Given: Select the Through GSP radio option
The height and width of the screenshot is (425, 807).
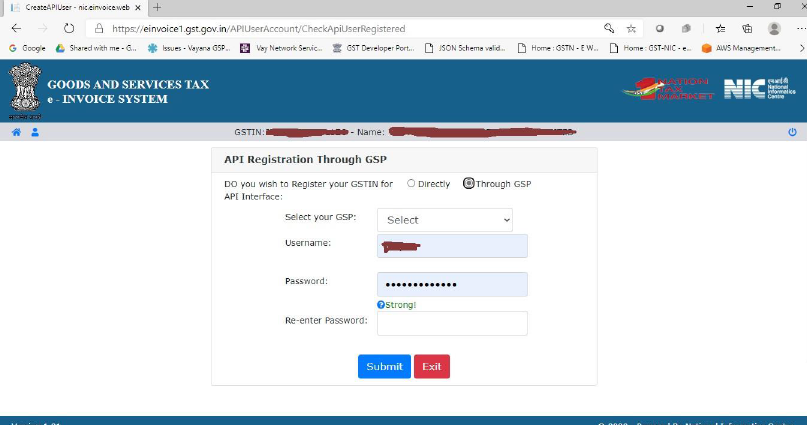Looking at the screenshot, I should (469, 184).
